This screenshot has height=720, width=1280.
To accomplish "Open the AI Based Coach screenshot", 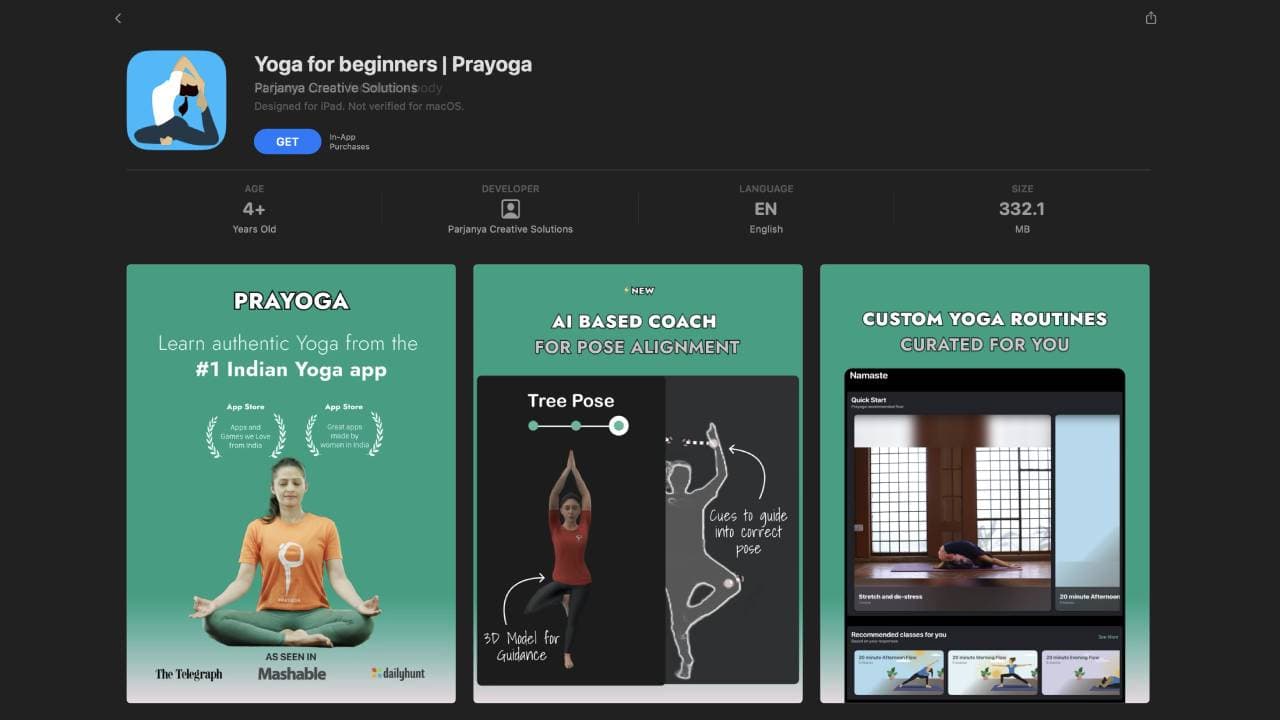I will coord(638,483).
